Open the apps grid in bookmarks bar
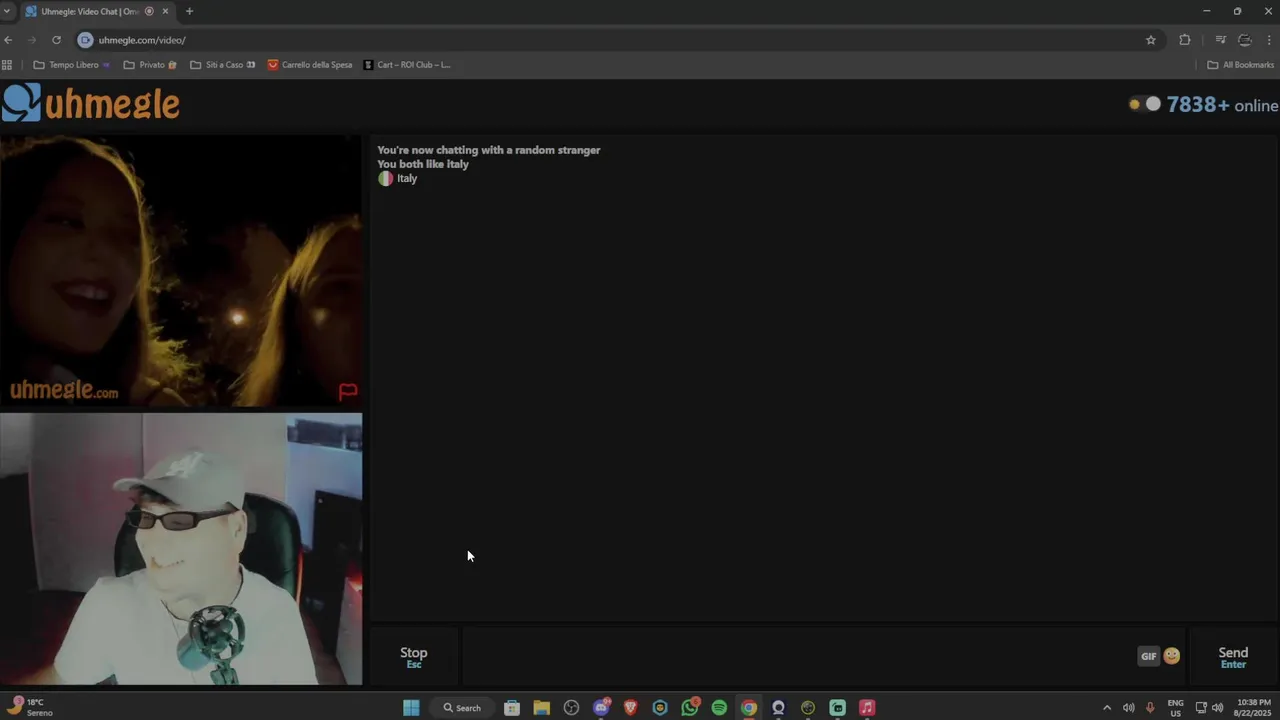Viewport: 1280px width, 720px height. click(x=7, y=65)
